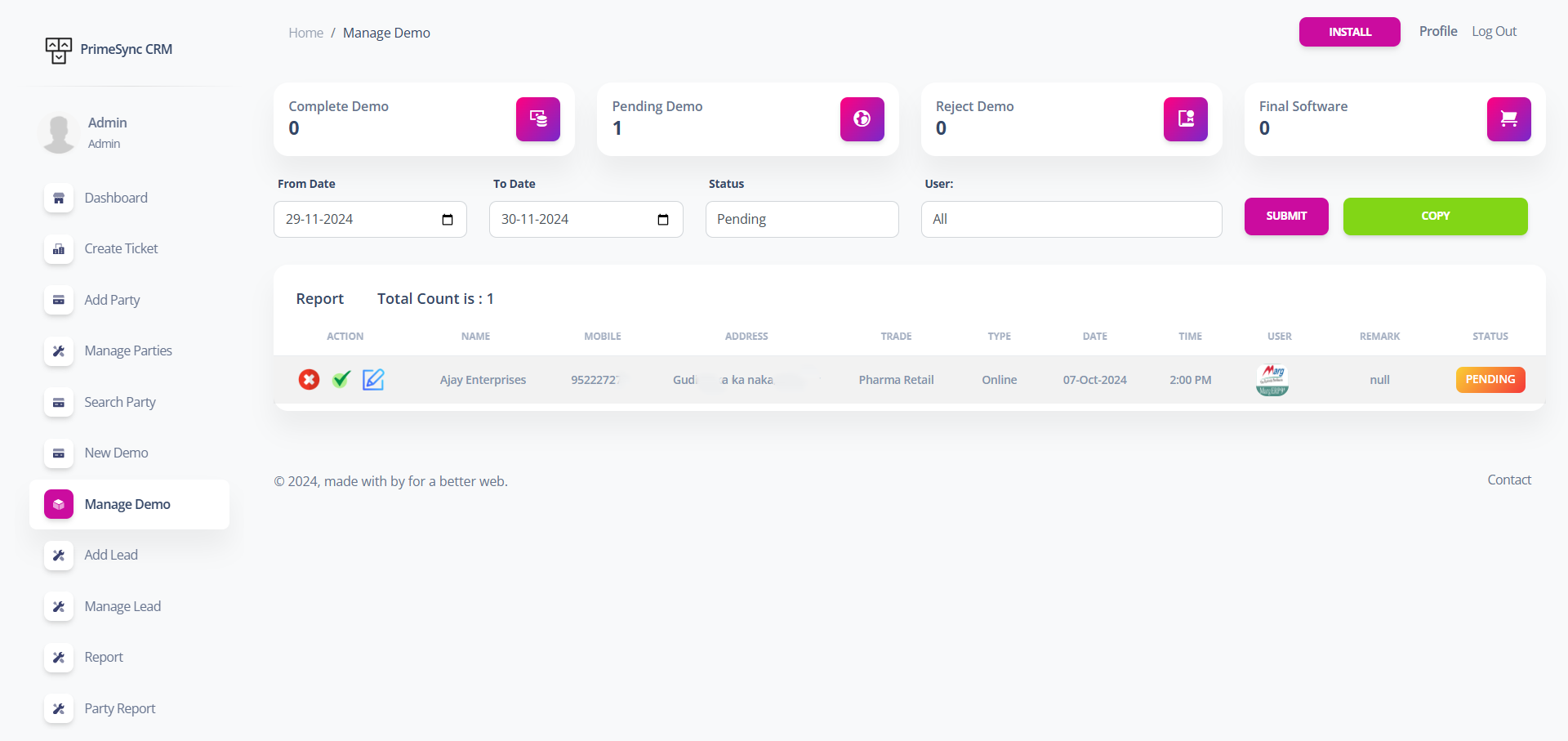
Task: Open the From Date calendar picker
Action: point(448,220)
